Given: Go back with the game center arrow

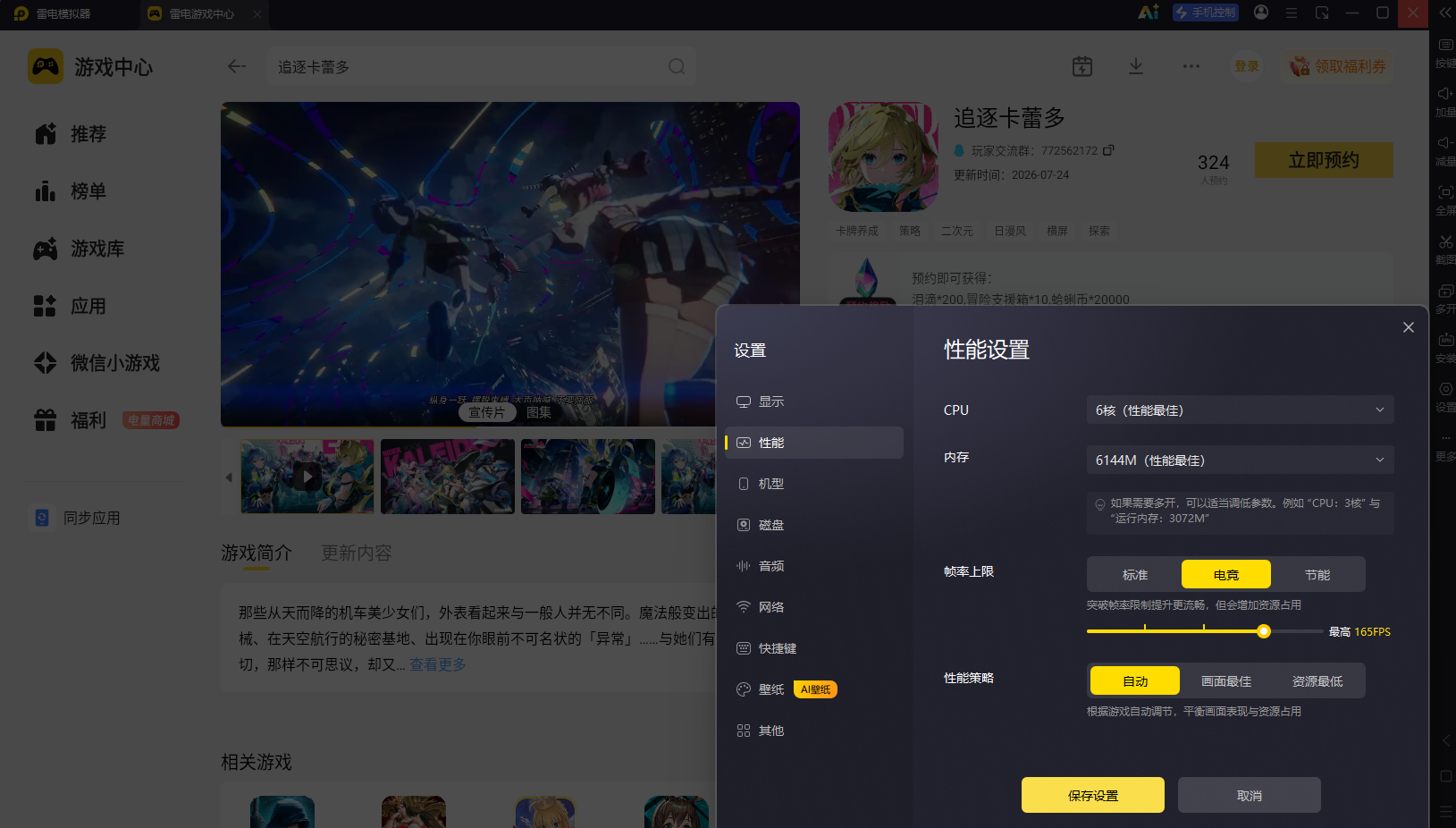Looking at the screenshot, I should [237, 66].
